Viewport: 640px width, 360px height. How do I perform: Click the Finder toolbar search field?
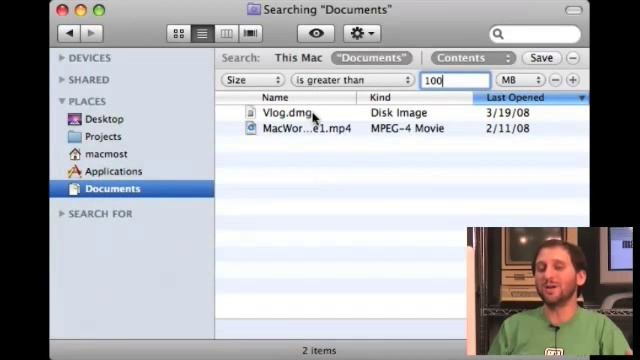point(535,34)
